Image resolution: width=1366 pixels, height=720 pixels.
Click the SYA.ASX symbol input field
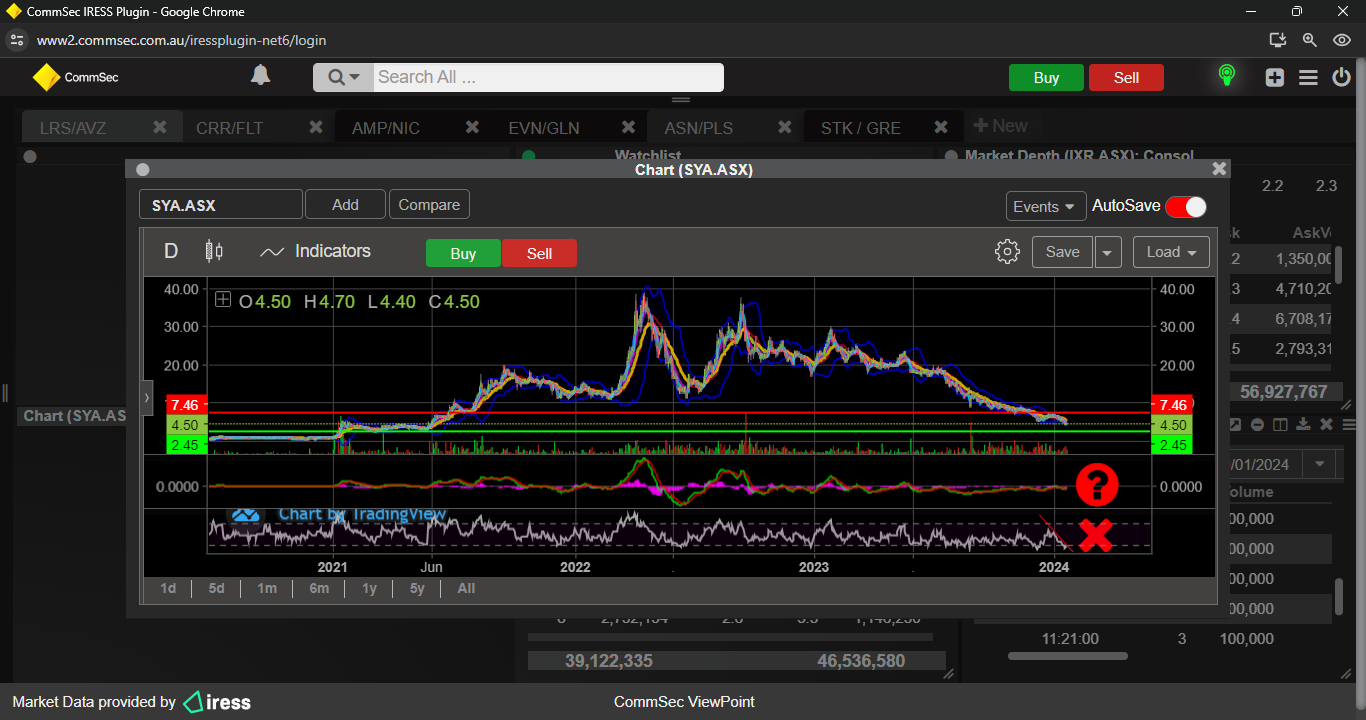(220, 205)
